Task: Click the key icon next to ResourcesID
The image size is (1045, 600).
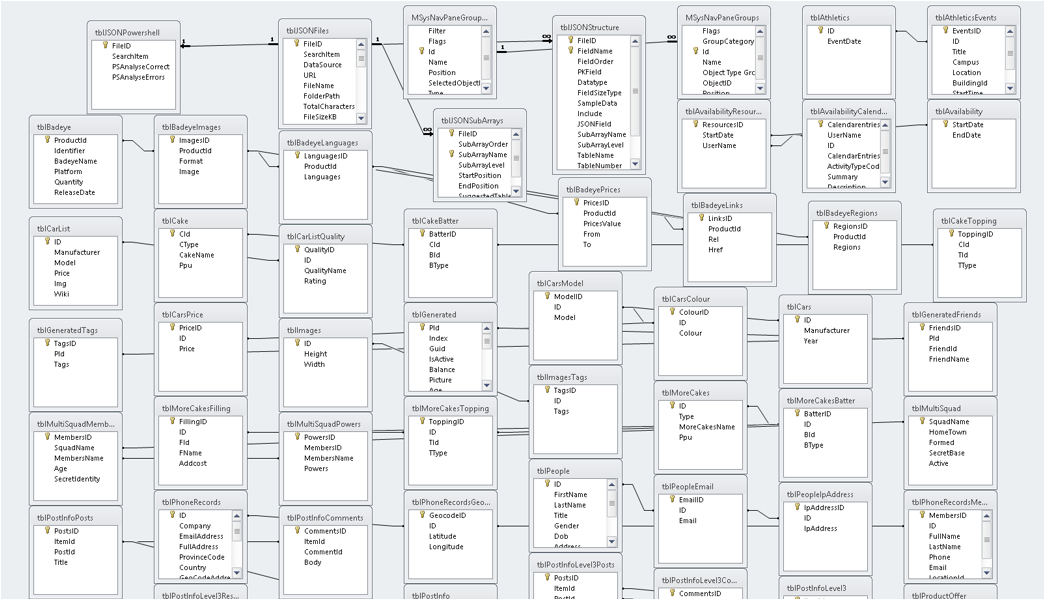Action: click(x=695, y=125)
